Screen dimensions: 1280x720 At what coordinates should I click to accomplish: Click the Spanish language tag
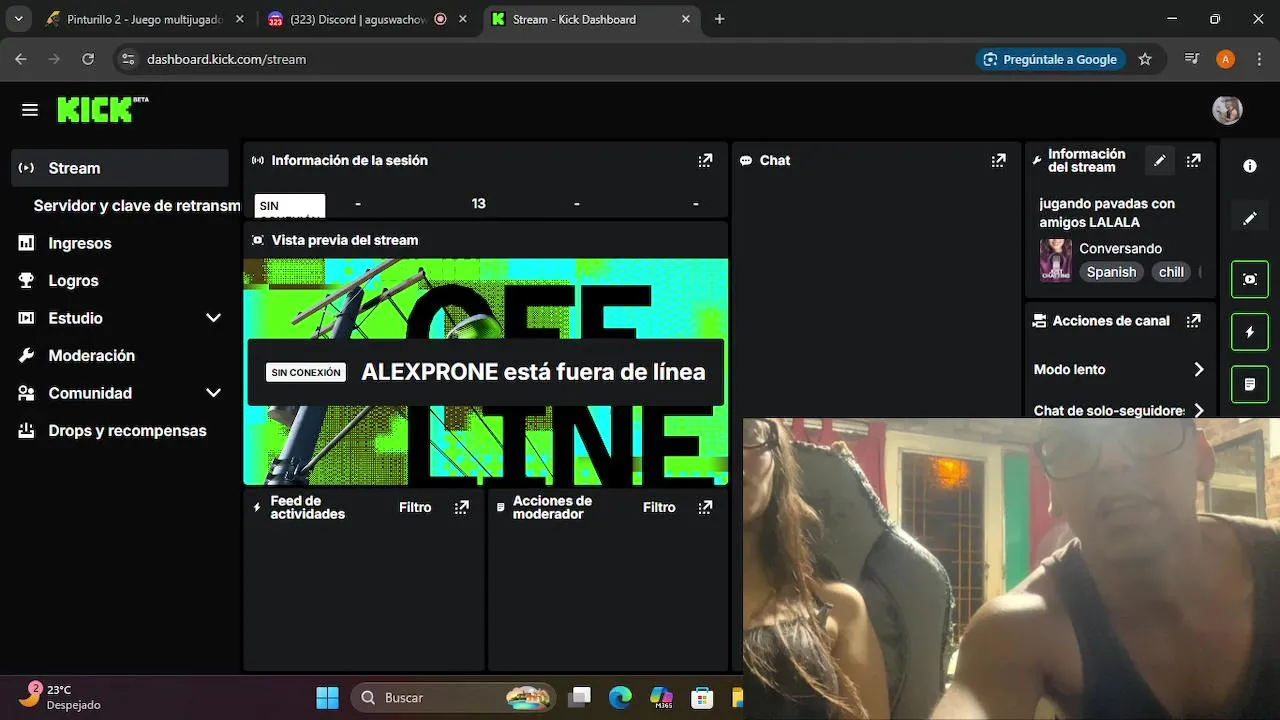1111,272
